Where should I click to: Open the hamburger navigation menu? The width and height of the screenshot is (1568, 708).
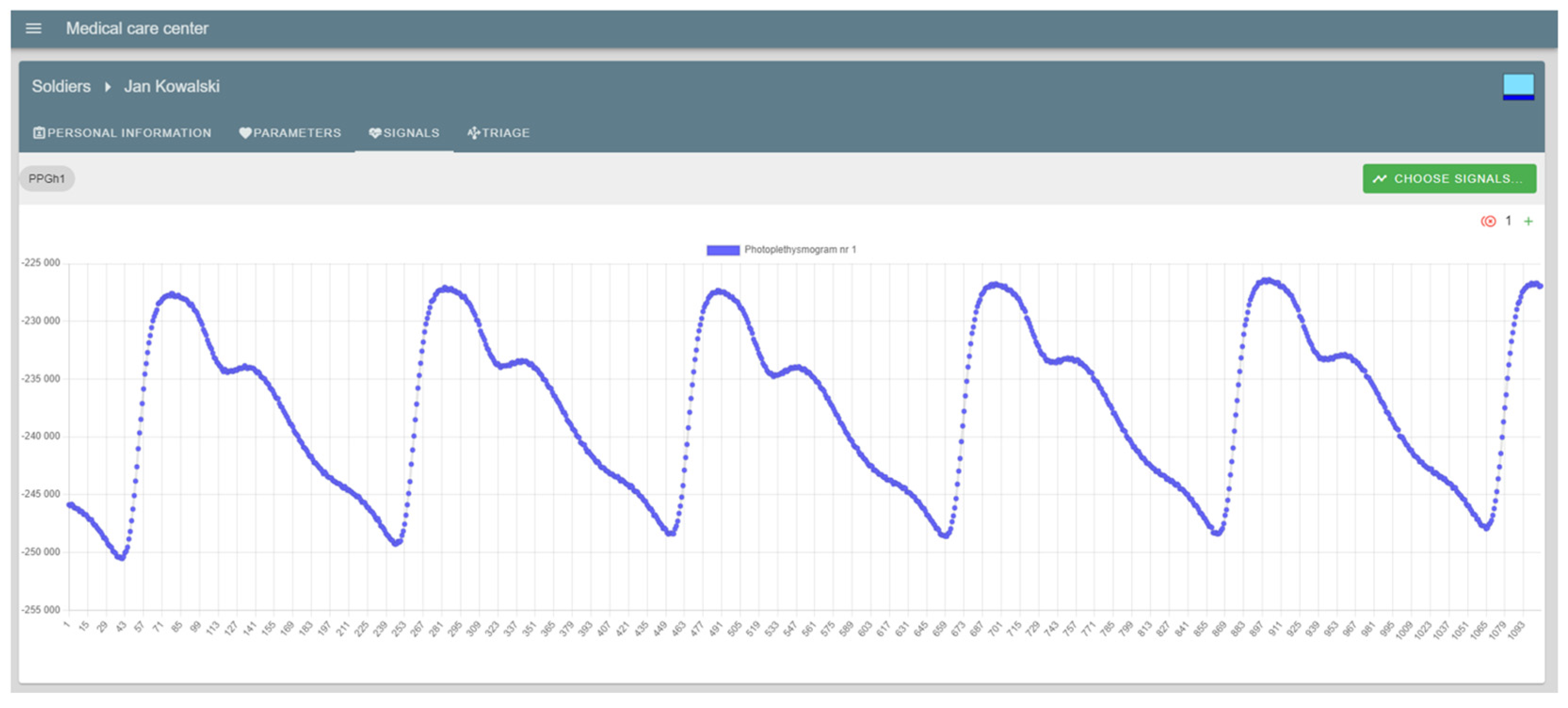pos(33,29)
